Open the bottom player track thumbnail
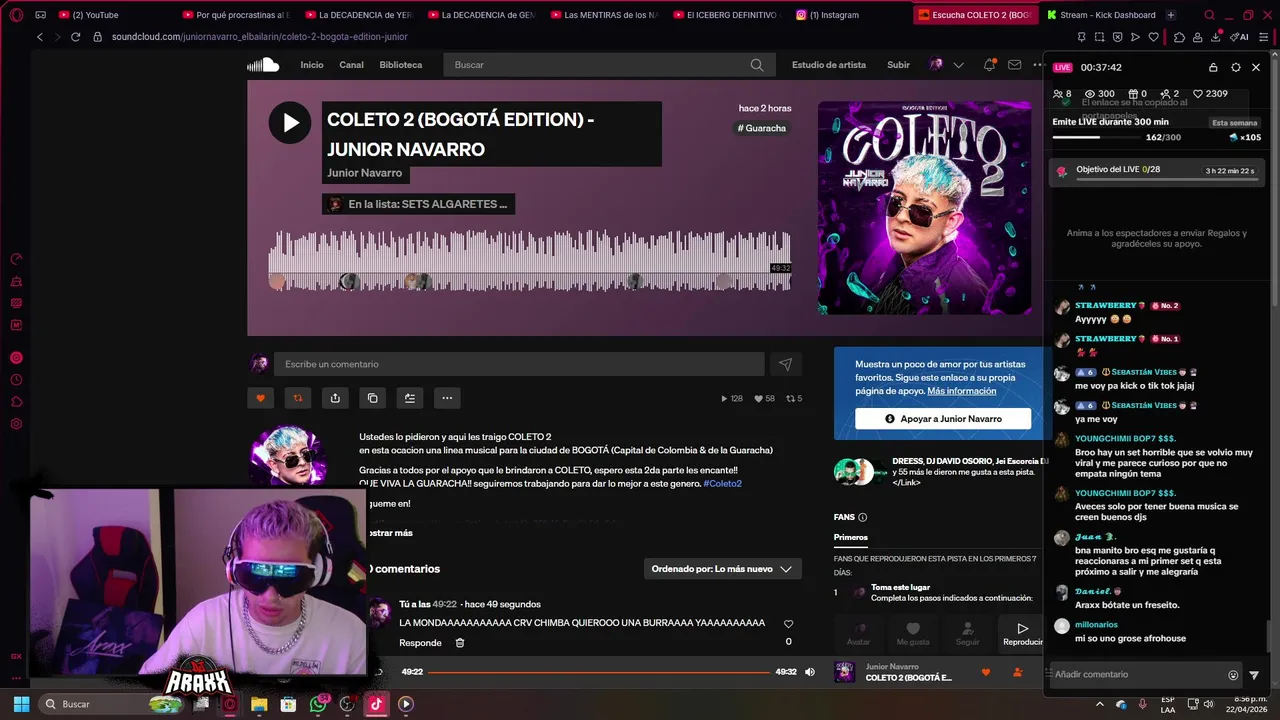The image size is (1280, 720). [x=845, y=672]
